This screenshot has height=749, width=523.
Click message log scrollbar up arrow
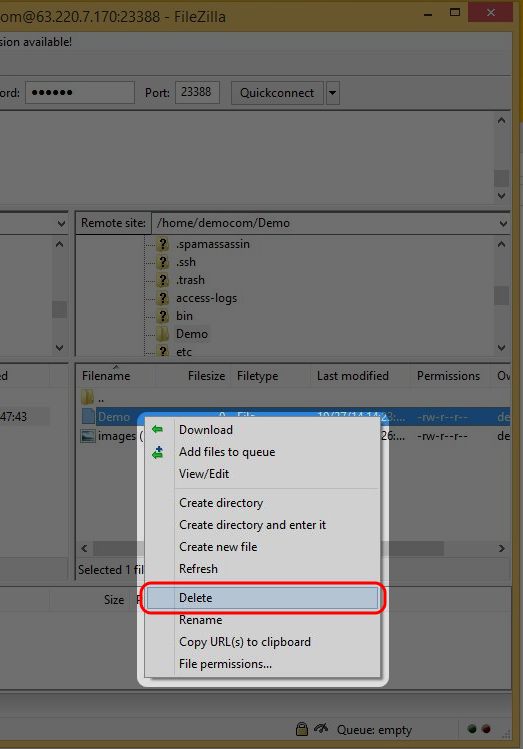point(501,120)
